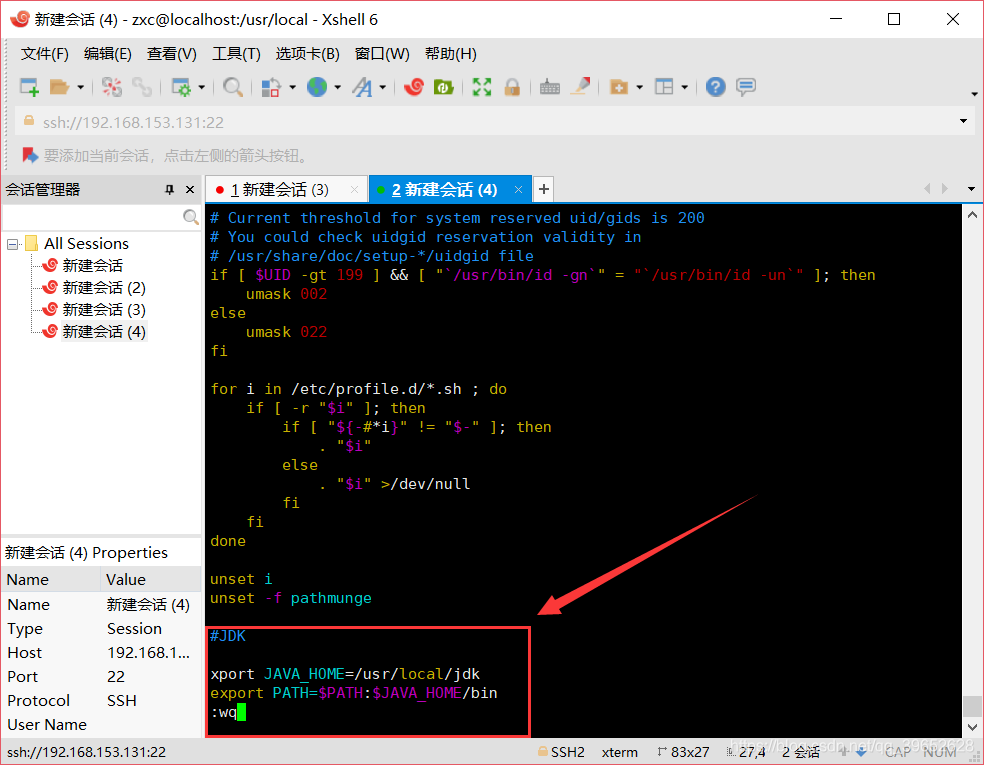Image resolution: width=984 pixels, height=765 pixels.
Task: Open the Properties icon dropdown arrow
Action: 201,87
